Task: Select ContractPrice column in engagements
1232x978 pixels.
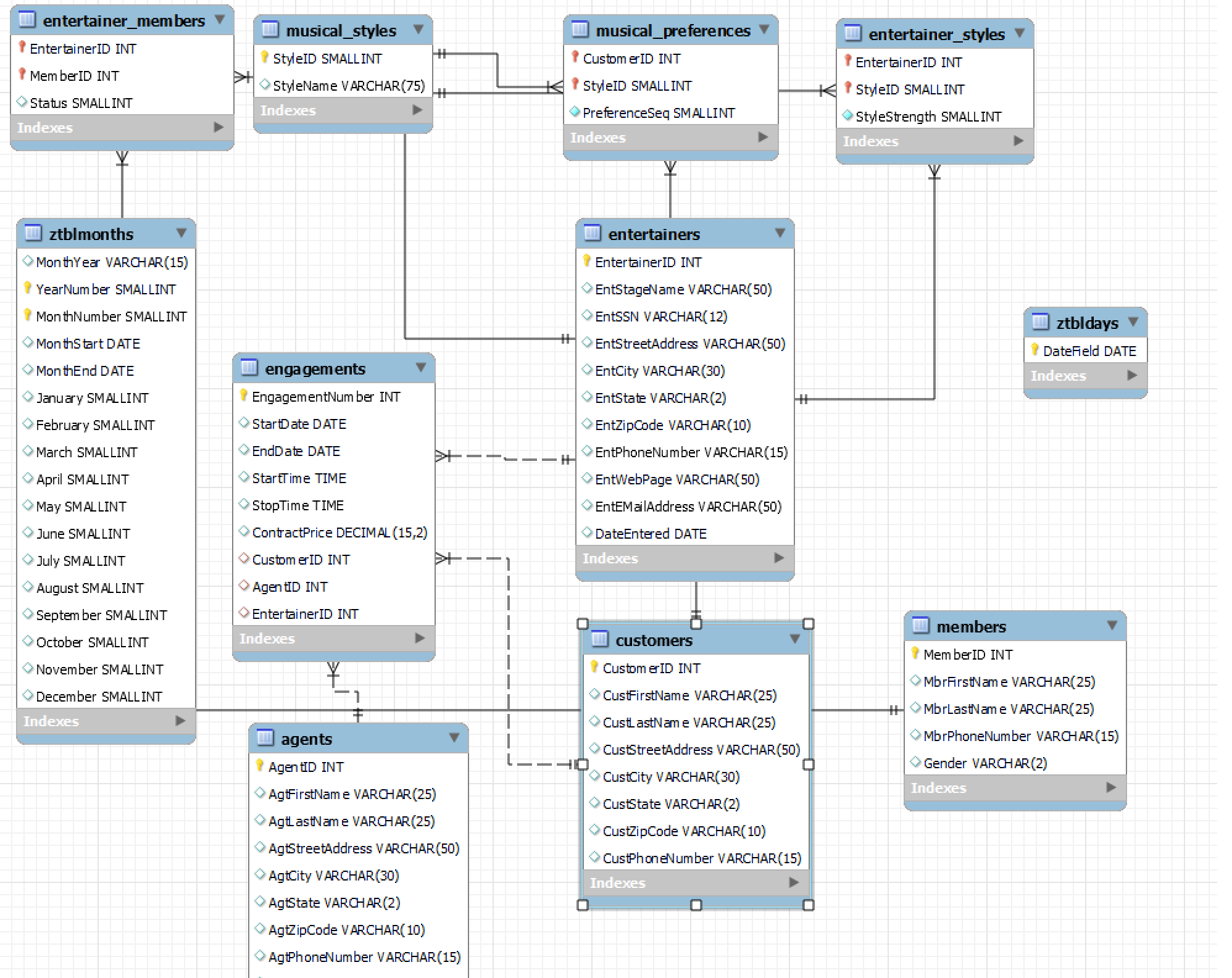Action: [339, 533]
